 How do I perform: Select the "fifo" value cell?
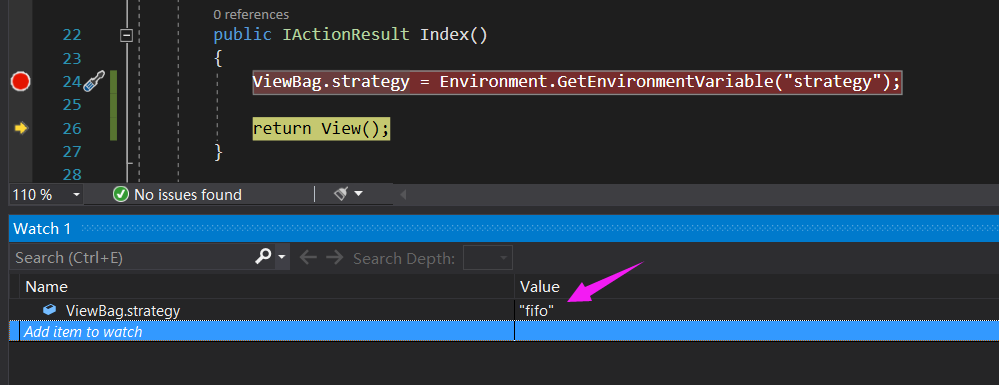click(757, 310)
